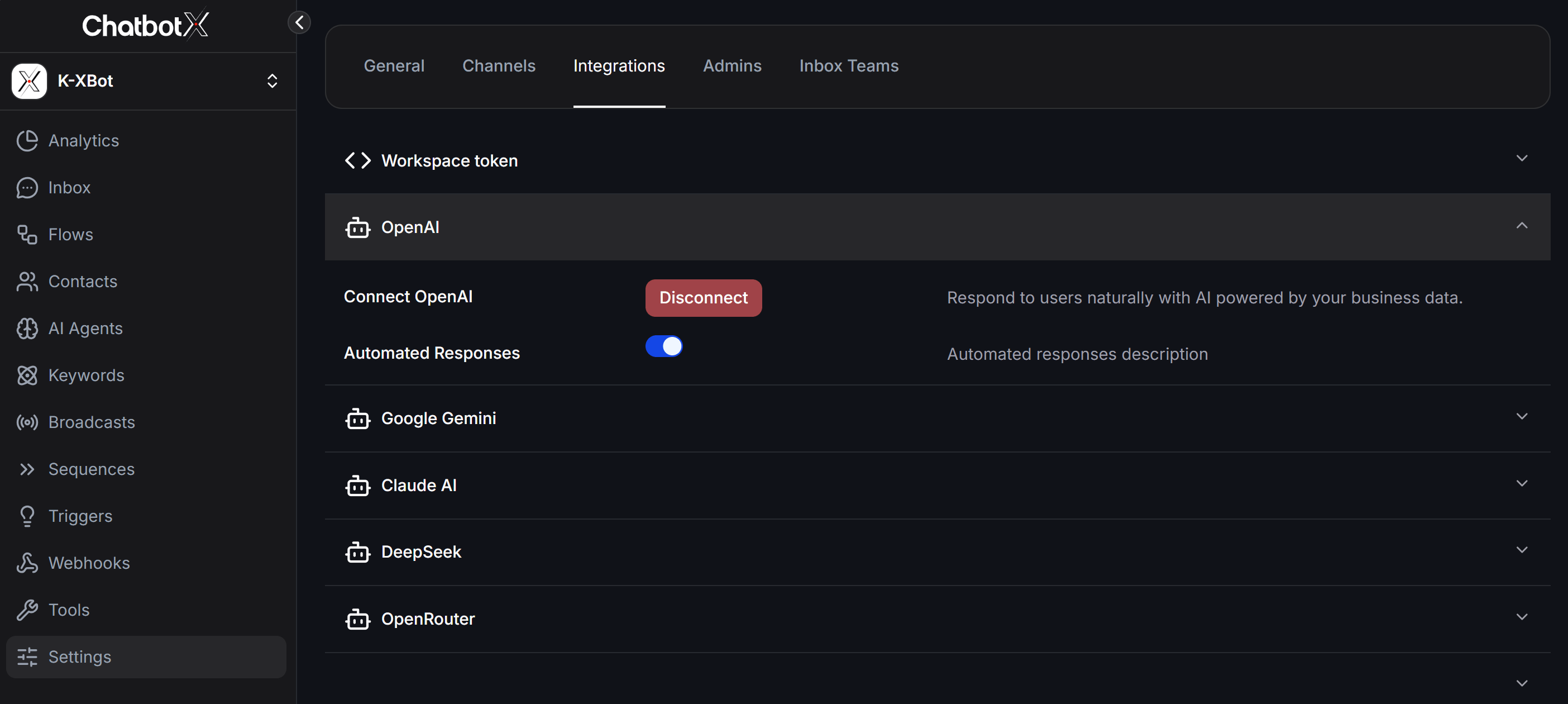
Task: Click the K-XBot workspace avatar
Action: 29,81
